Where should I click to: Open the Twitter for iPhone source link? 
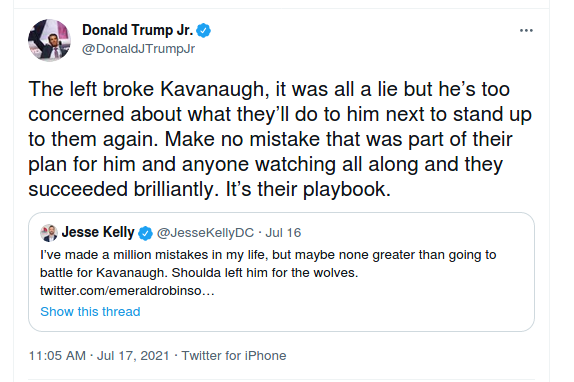tap(234, 356)
